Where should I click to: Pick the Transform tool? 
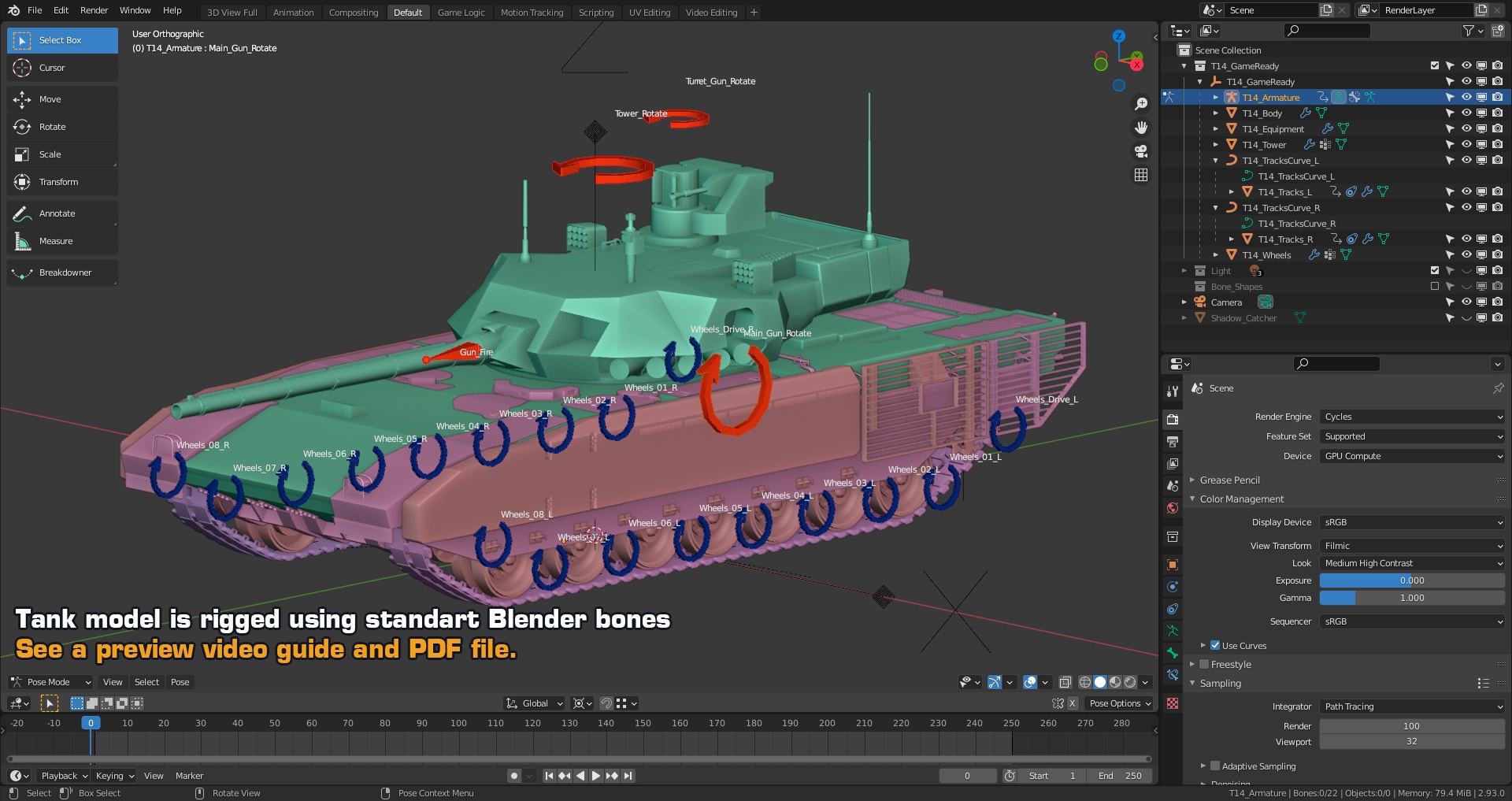62,182
